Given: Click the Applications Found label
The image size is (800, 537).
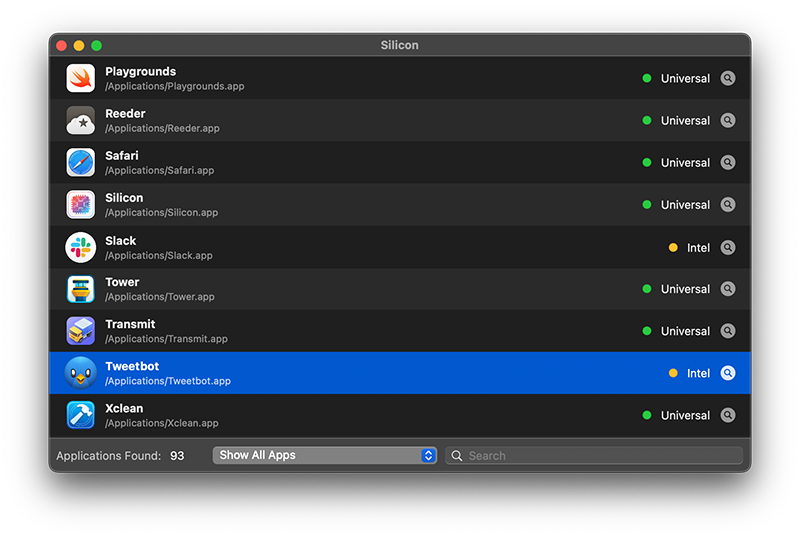Looking at the screenshot, I should pyautogui.click(x=109, y=456).
